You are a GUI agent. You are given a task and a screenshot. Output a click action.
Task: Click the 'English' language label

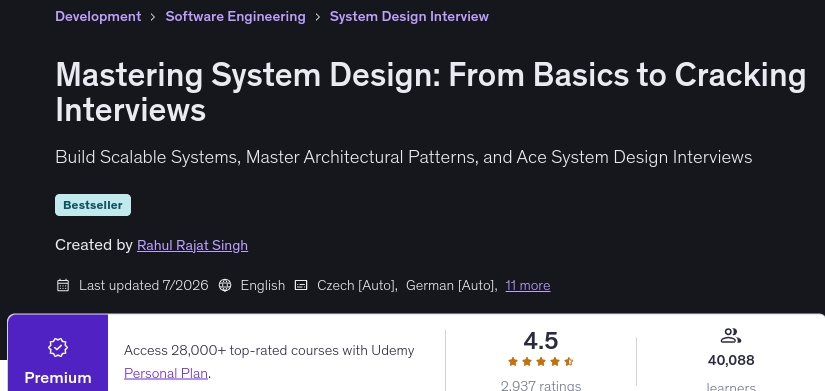(x=263, y=285)
